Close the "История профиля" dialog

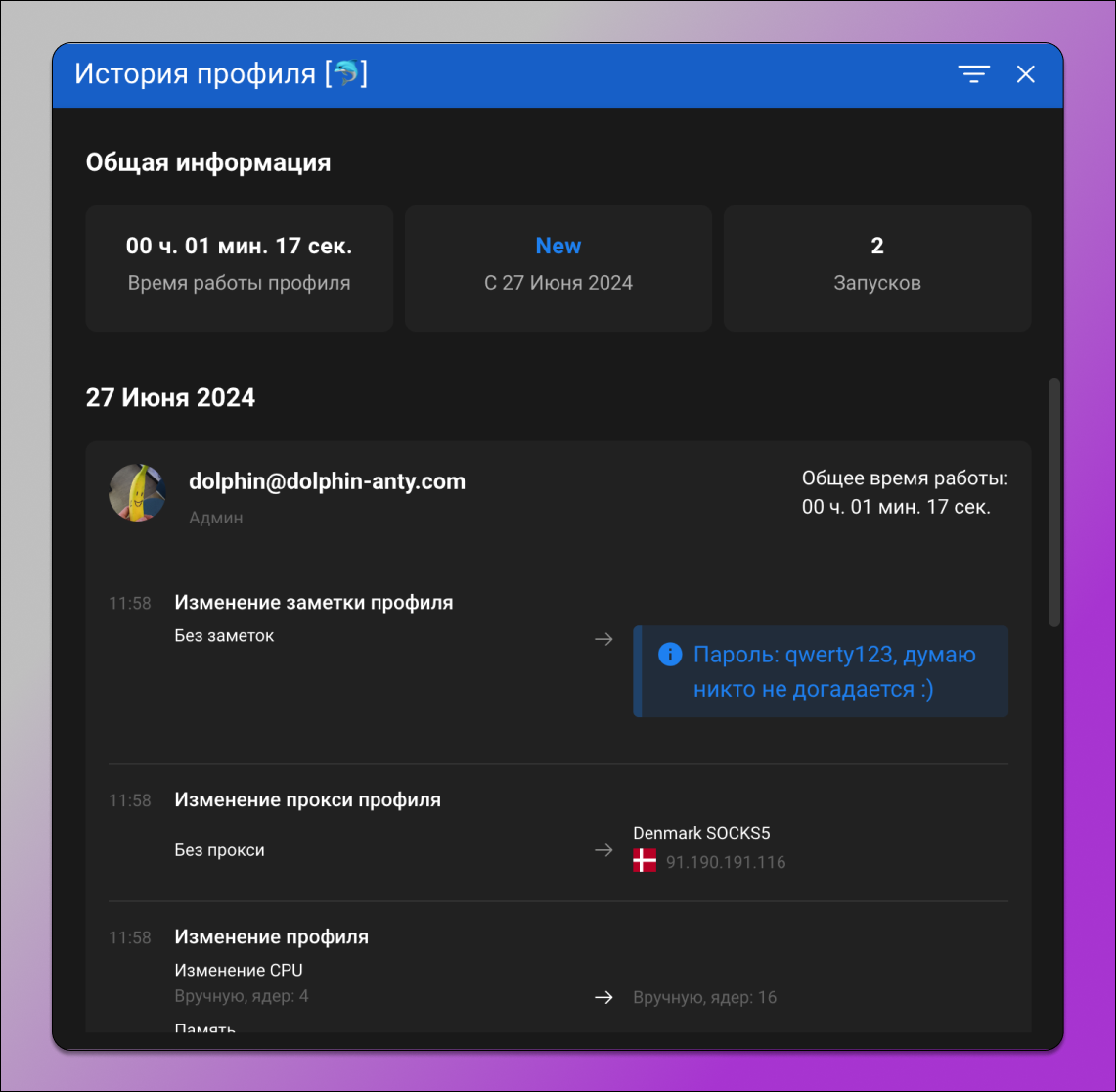(x=1025, y=74)
